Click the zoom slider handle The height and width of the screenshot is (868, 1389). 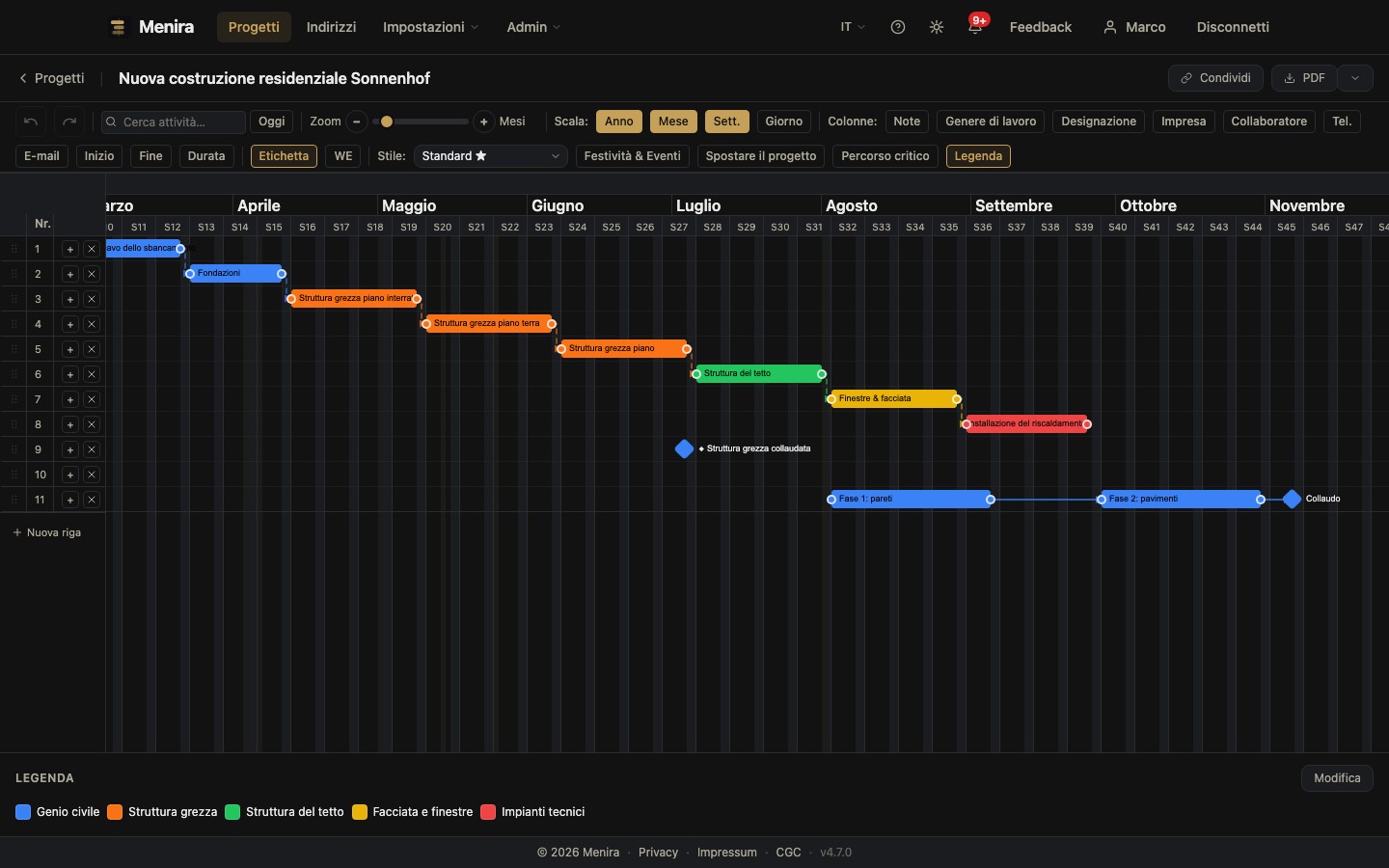(387, 122)
